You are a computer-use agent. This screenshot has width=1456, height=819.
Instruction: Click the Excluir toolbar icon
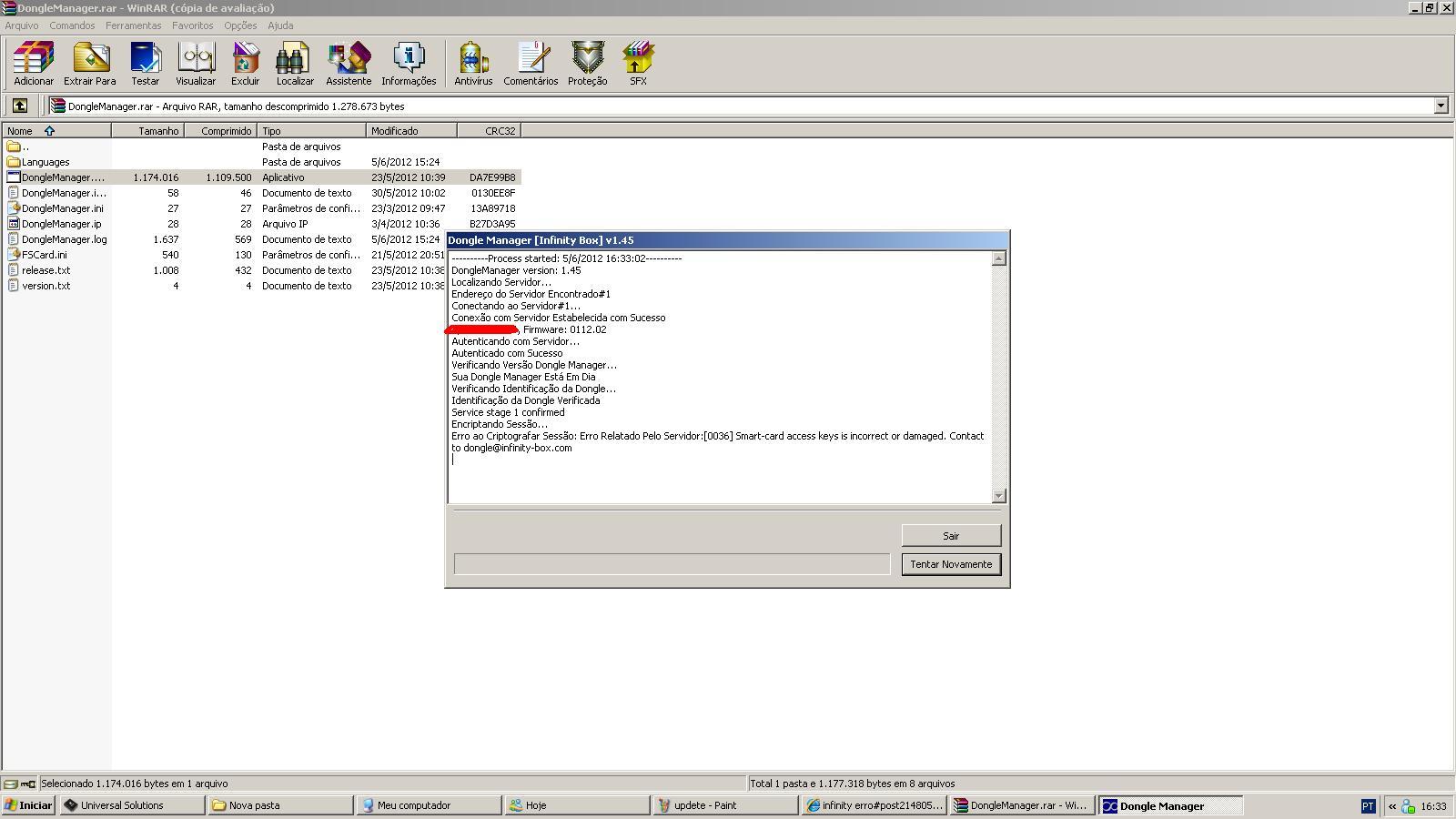(245, 63)
